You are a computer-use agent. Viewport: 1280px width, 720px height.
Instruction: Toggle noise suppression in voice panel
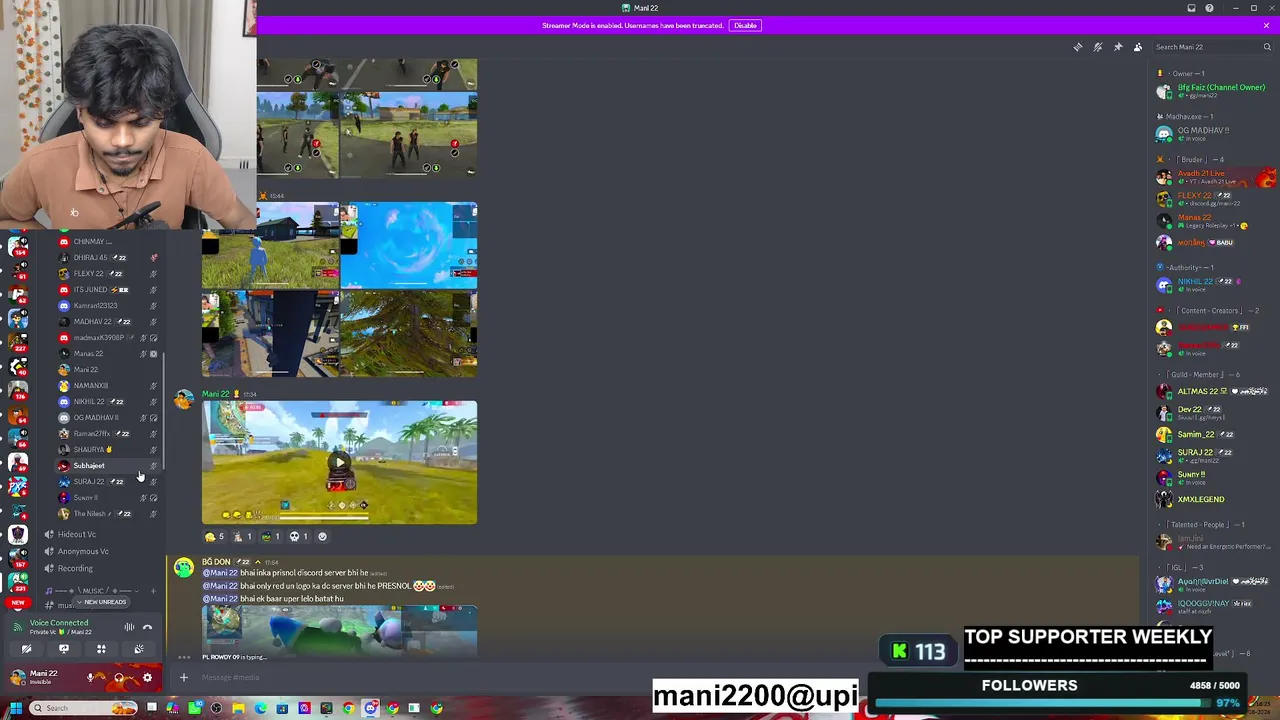click(x=129, y=627)
